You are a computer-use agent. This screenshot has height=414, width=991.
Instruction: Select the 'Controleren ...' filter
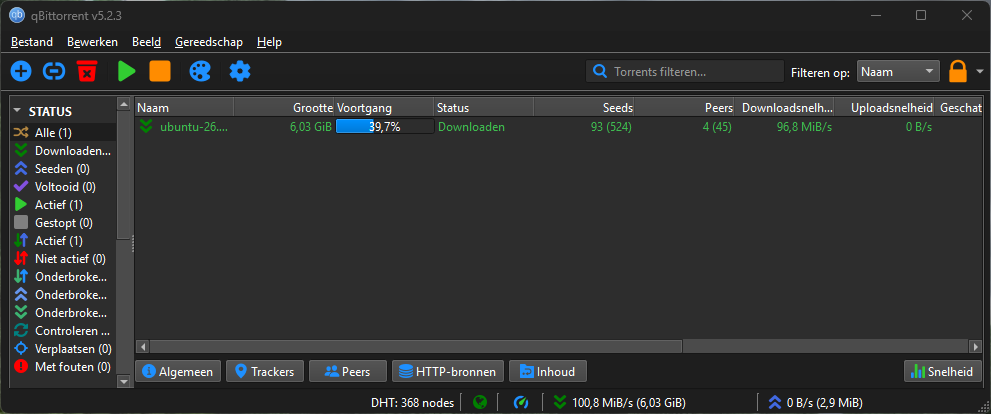[x=63, y=331]
